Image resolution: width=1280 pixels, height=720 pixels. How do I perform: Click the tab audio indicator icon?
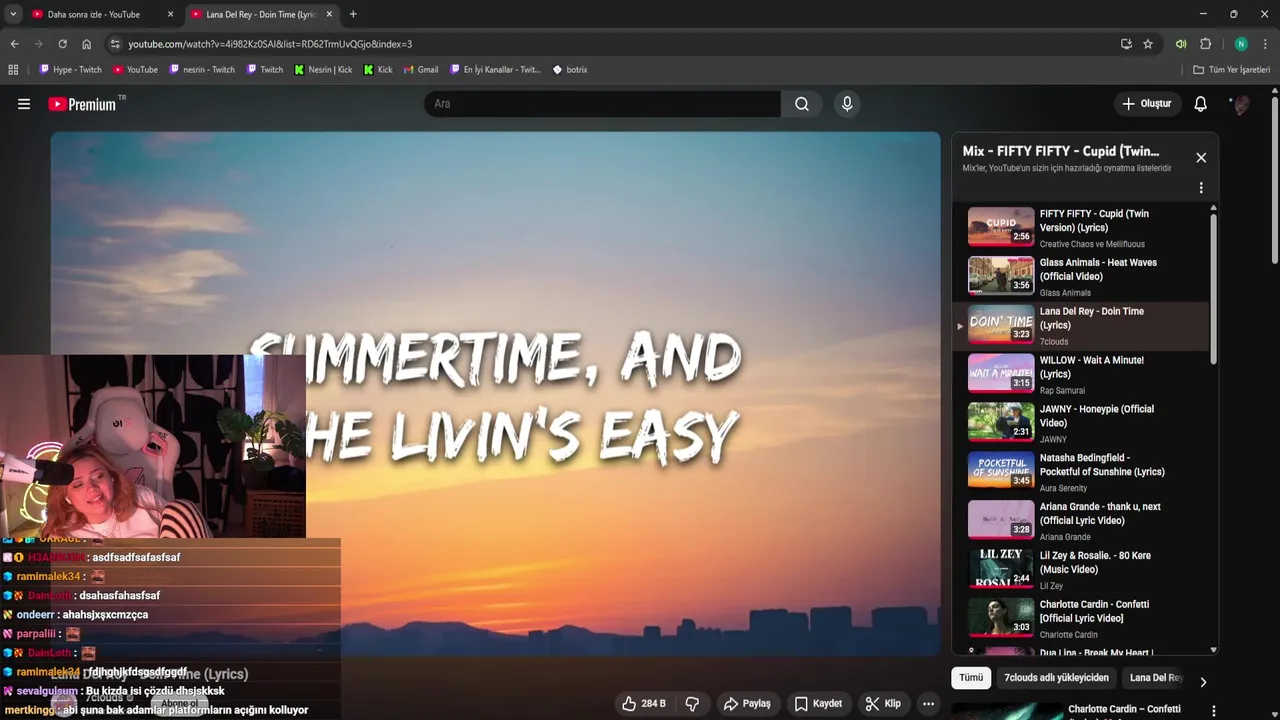pos(1181,44)
